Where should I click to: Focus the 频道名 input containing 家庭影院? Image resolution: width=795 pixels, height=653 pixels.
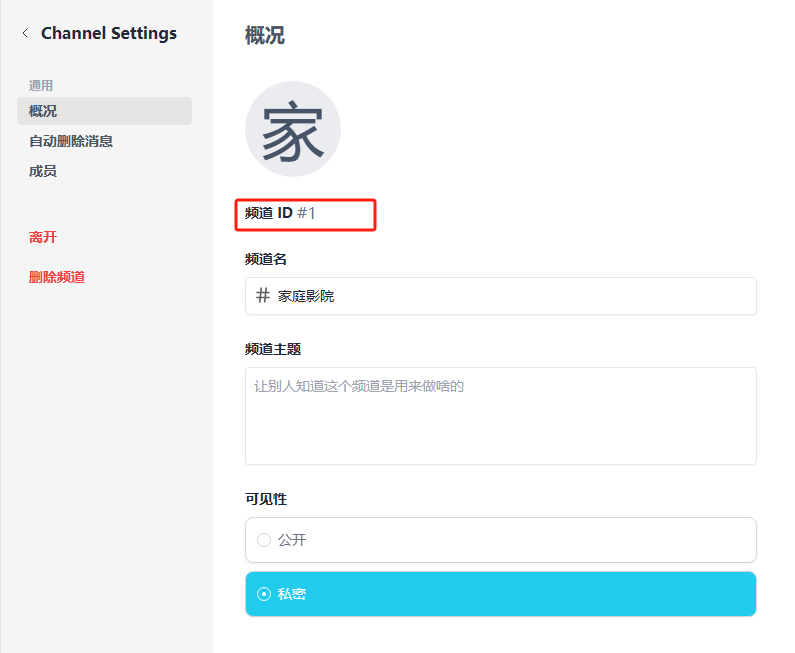[510, 296]
